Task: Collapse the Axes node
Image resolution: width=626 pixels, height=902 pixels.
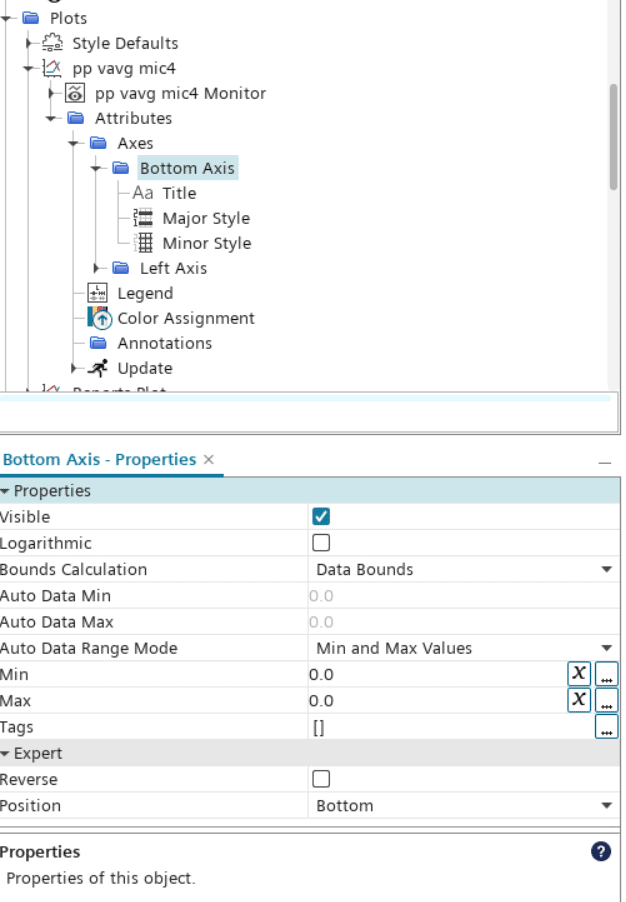Action: point(74,143)
